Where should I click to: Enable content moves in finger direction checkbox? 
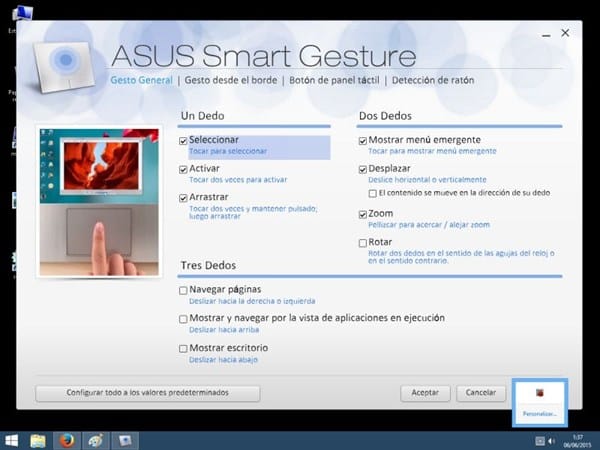coord(372,193)
